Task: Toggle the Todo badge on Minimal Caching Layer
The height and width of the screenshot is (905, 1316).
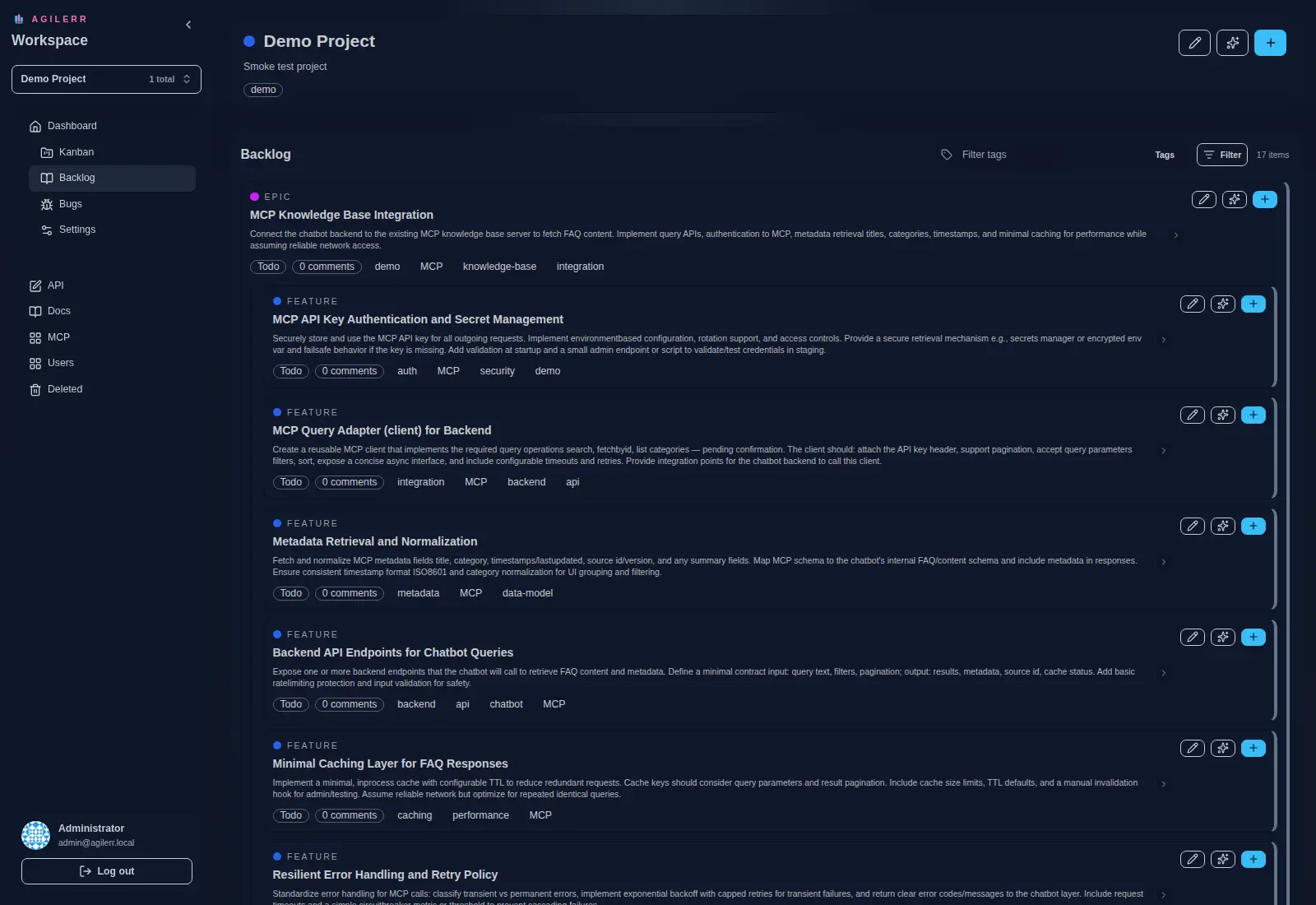Action: click(290, 815)
